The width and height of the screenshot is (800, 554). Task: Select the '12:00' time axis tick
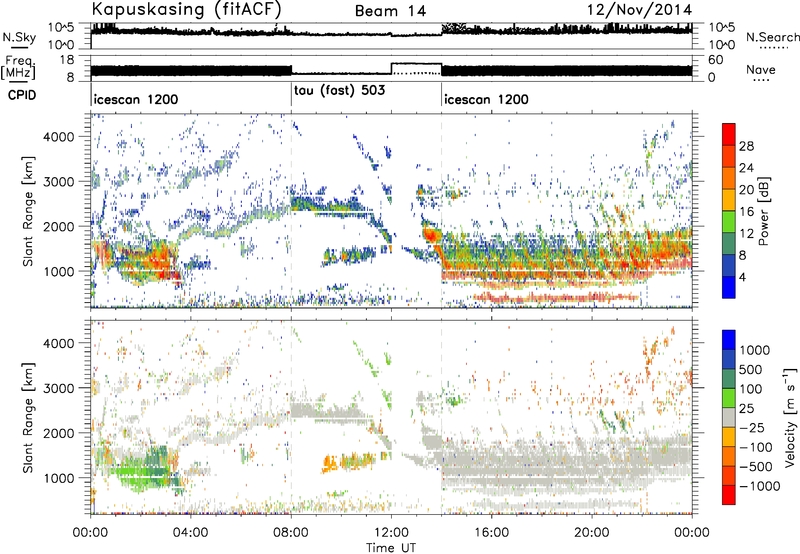(x=391, y=533)
